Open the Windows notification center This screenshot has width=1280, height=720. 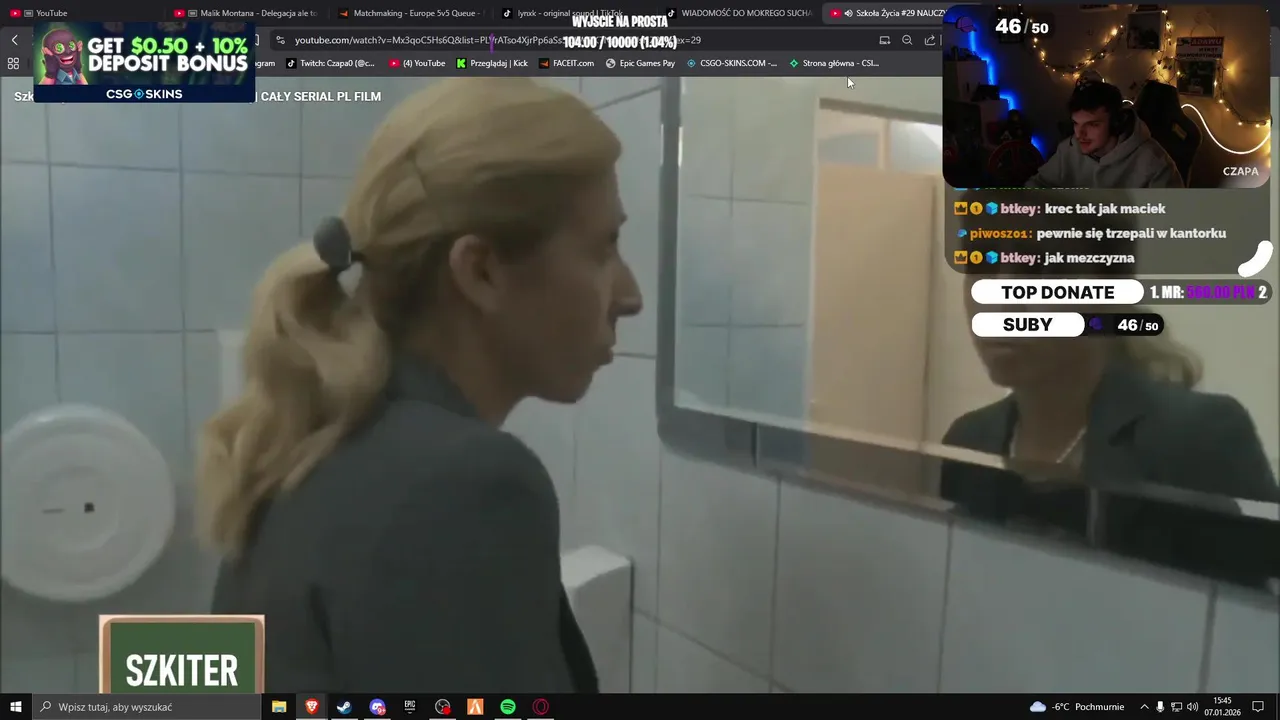(1258, 707)
